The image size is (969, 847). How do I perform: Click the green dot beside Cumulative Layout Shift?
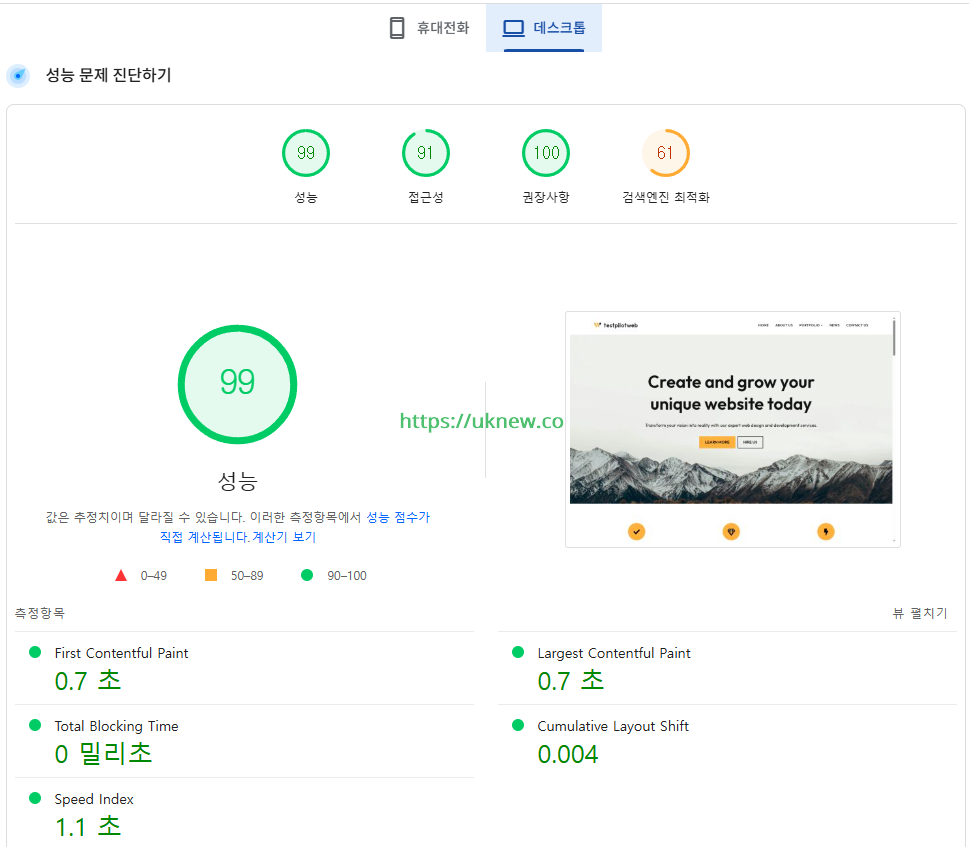[517, 726]
